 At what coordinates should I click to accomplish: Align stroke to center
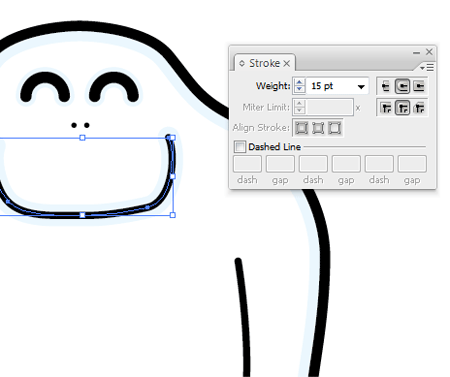(x=301, y=128)
